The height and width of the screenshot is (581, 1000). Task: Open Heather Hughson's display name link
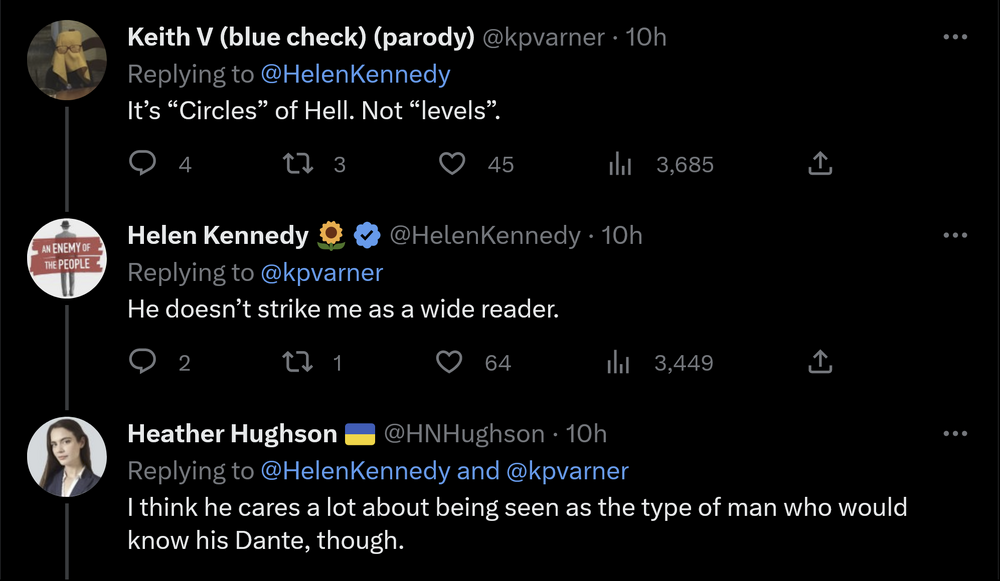click(232, 434)
